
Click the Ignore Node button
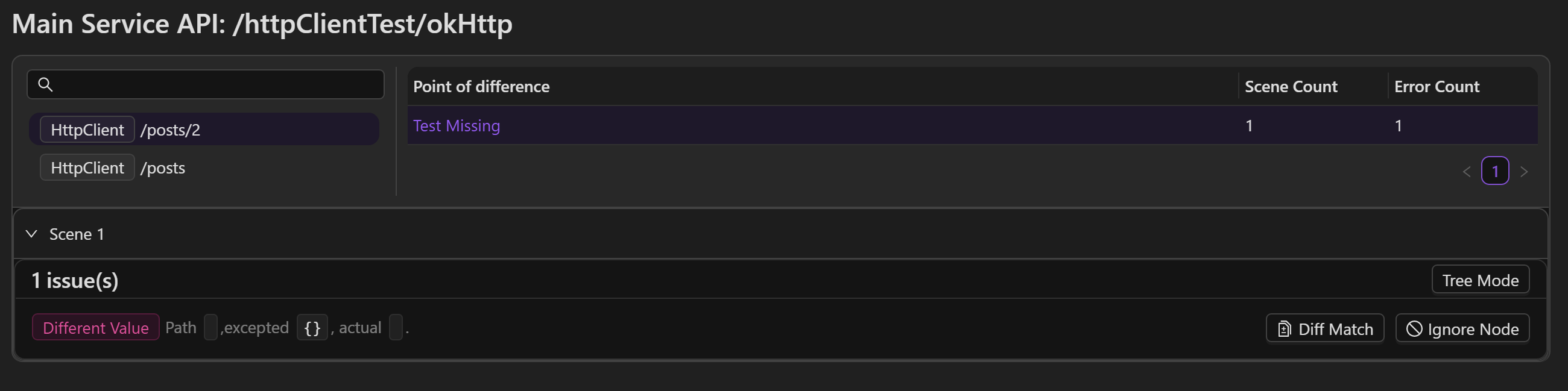pos(1462,328)
